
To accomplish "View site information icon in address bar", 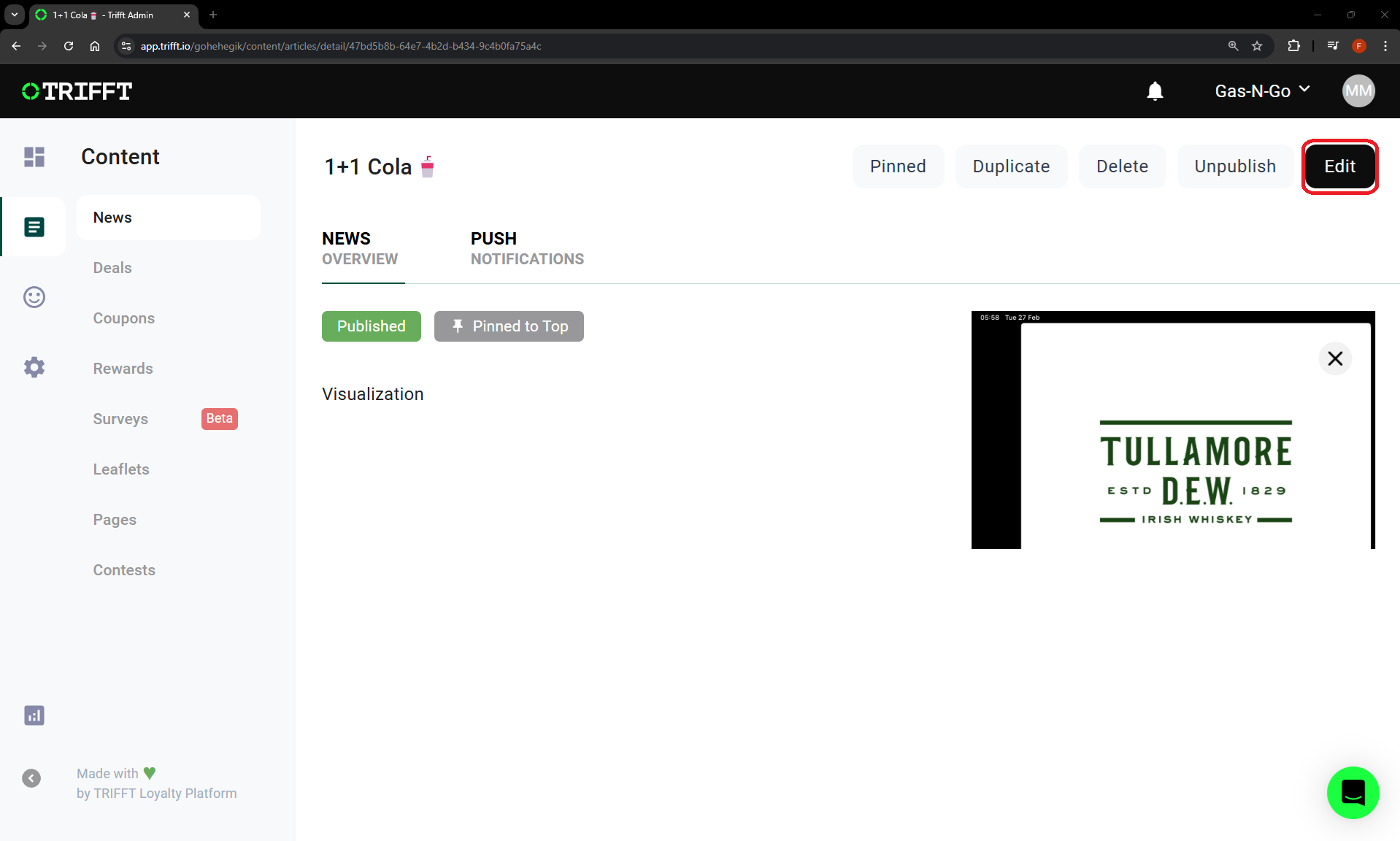I will coord(126,46).
